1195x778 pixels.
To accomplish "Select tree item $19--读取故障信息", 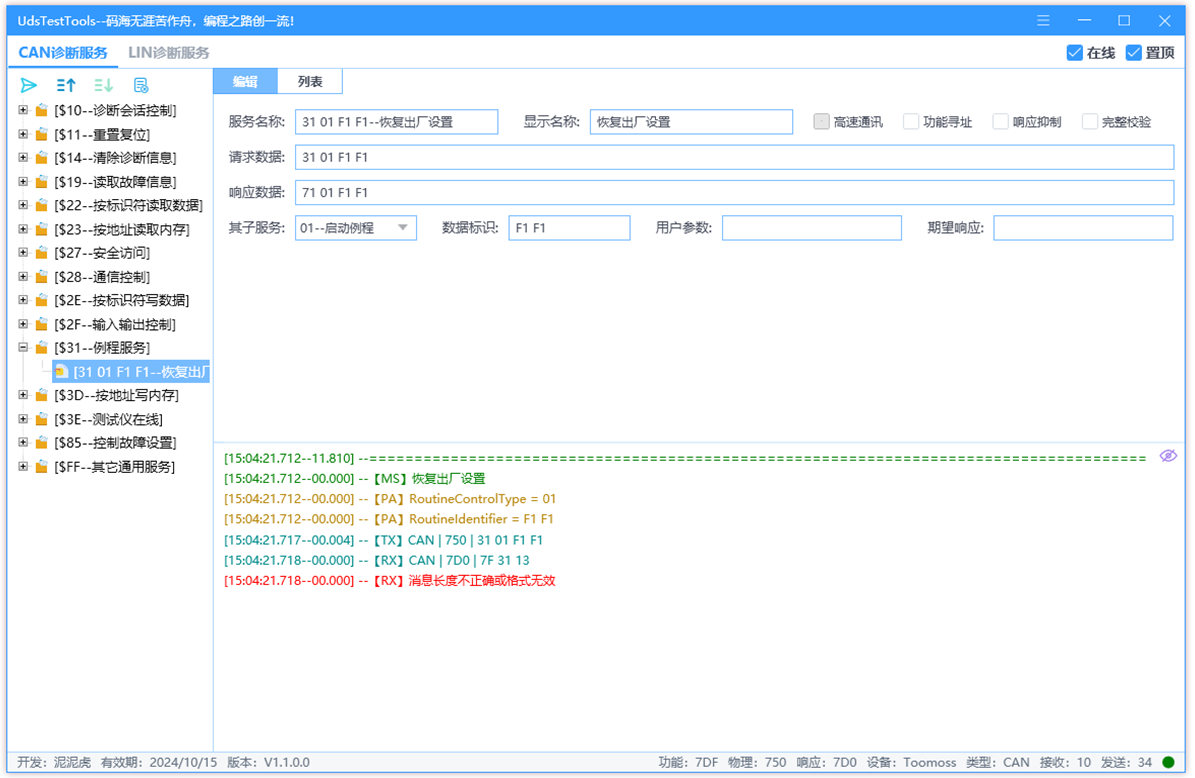I will point(115,181).
